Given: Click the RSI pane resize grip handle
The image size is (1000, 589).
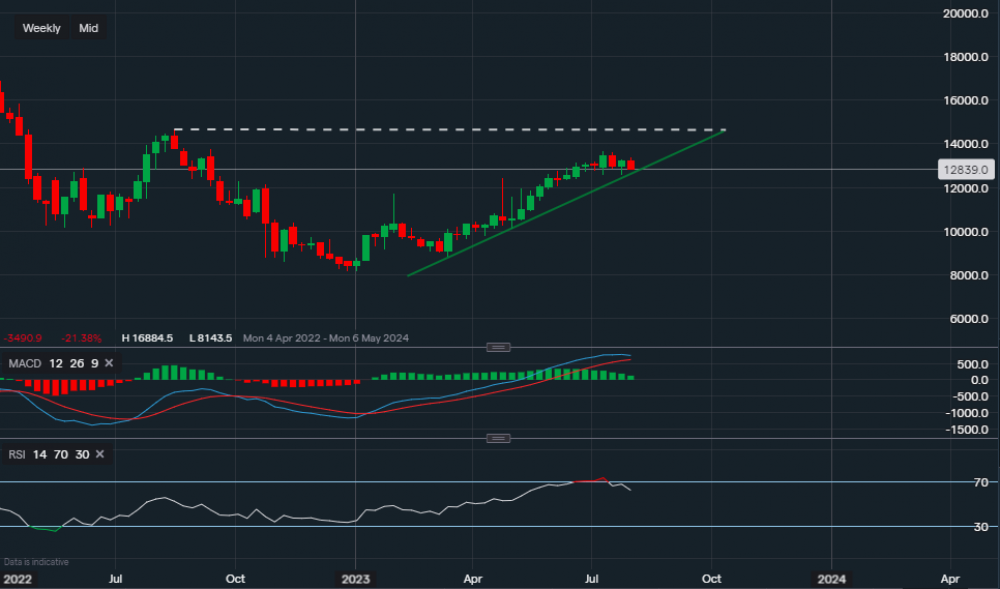Looking at the screenshot, I should point(497,438).
